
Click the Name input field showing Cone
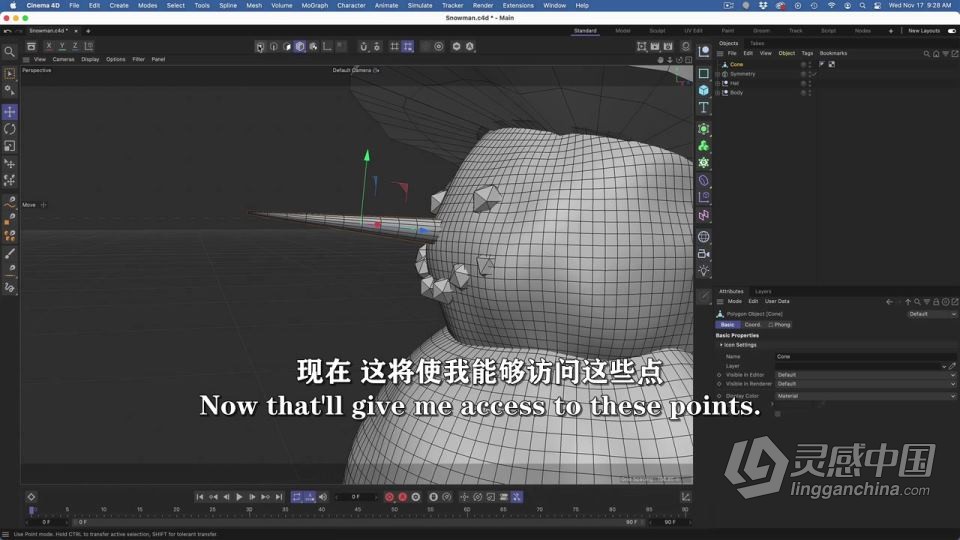tap(865, 356)
